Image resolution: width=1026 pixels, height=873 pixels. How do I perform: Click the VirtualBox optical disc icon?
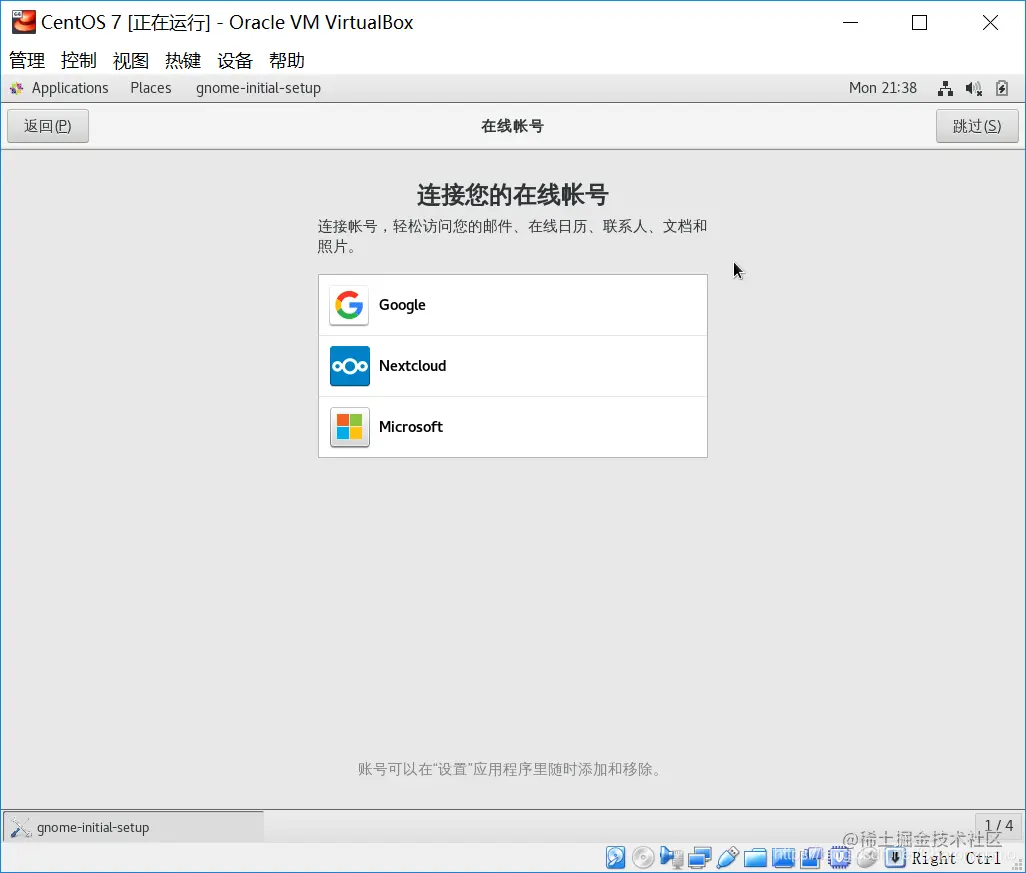[643, 857]
